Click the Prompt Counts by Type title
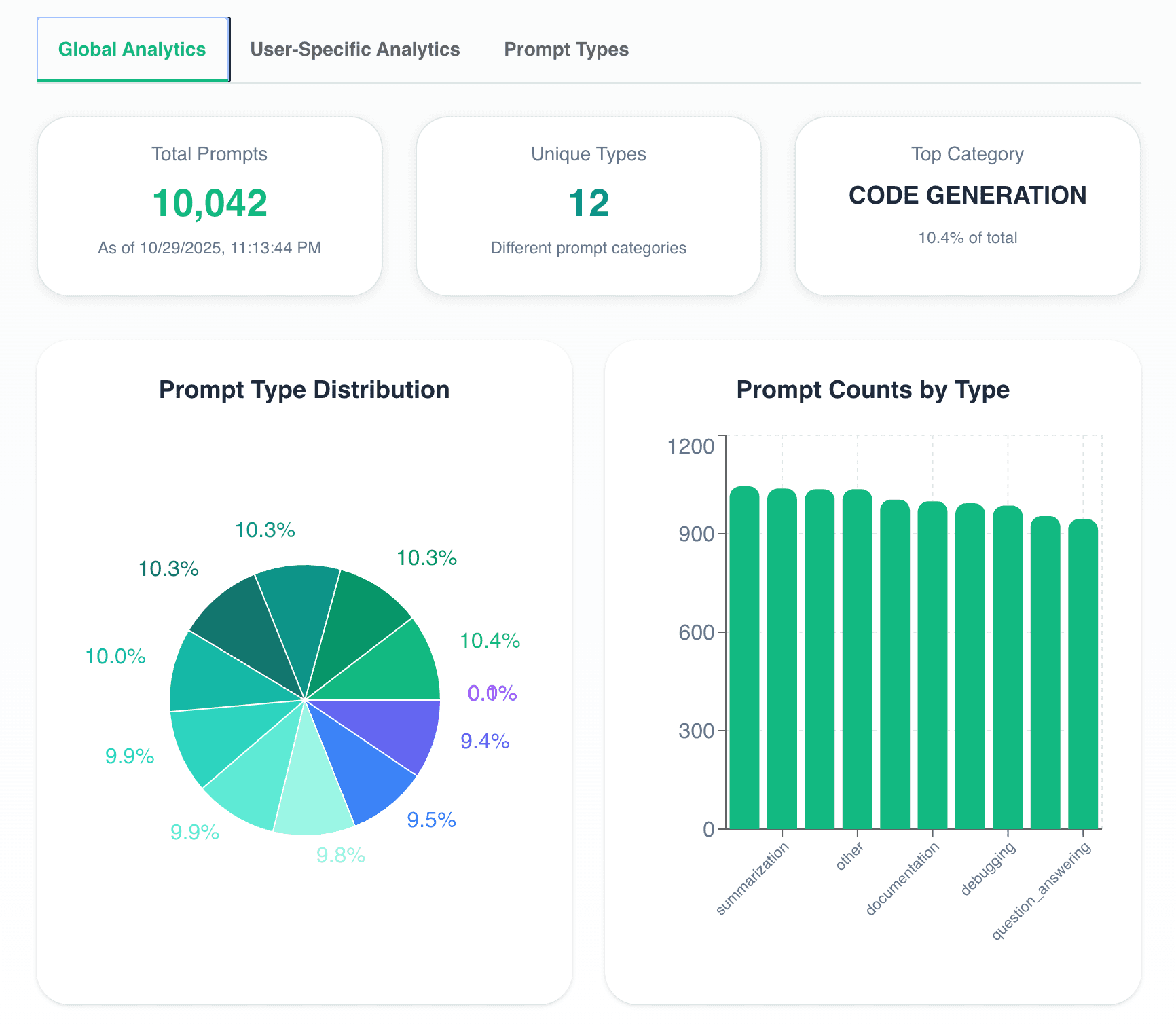This screenshot has width=1176, height=1024. [x=872, y=389]
